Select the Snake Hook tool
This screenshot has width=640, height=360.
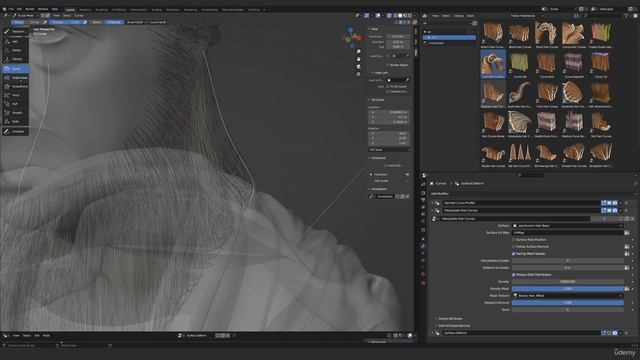tap(16, 78)
